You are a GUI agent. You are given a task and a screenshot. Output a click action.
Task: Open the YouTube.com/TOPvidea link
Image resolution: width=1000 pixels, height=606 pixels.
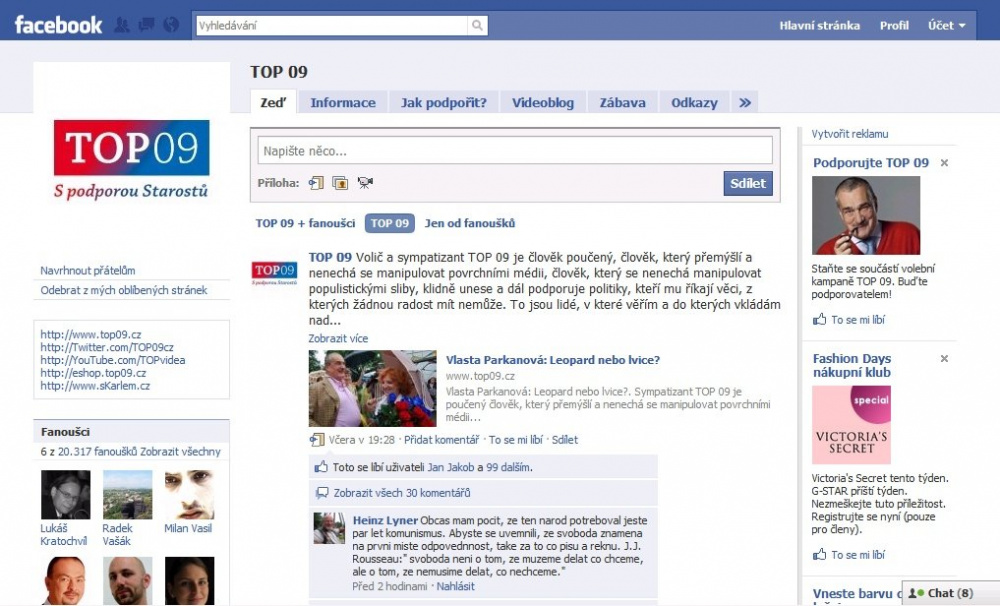tap(113, 360)
